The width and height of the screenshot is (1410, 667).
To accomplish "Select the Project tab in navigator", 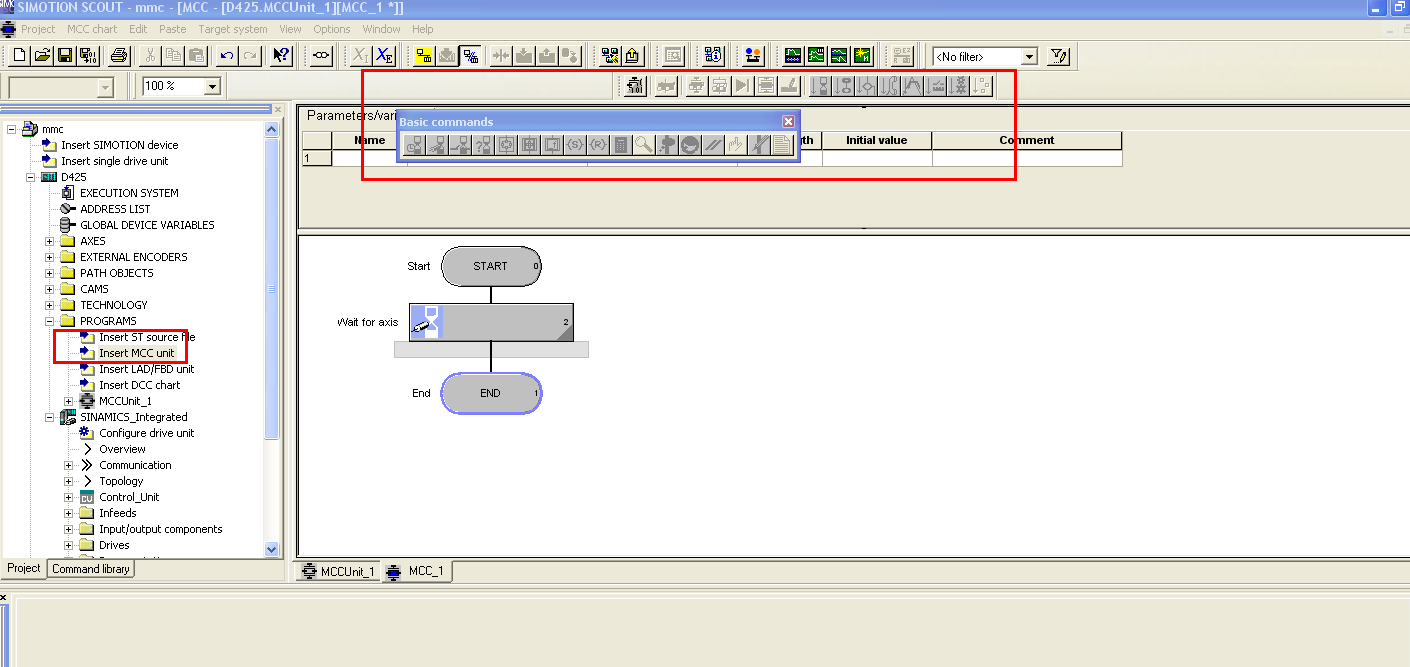I will point(24,568).
